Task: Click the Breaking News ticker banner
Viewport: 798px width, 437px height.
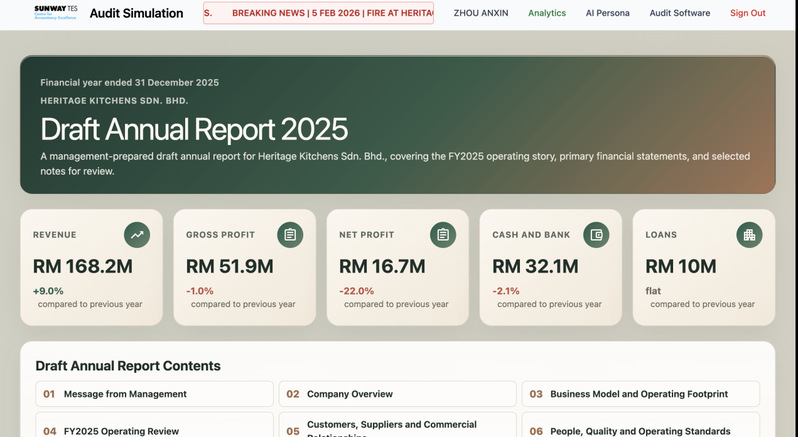Action: [319, 13]
